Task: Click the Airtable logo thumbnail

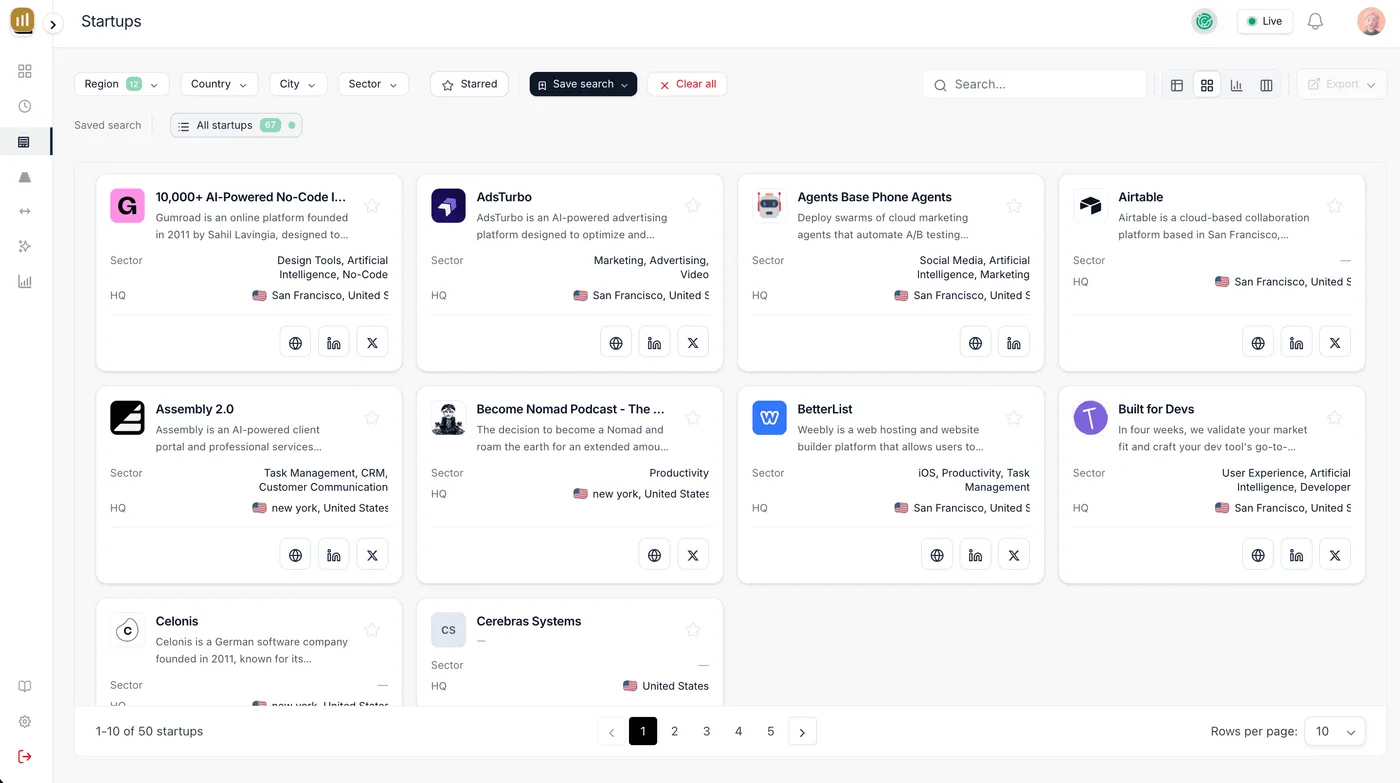Action: coord(1090,206)
